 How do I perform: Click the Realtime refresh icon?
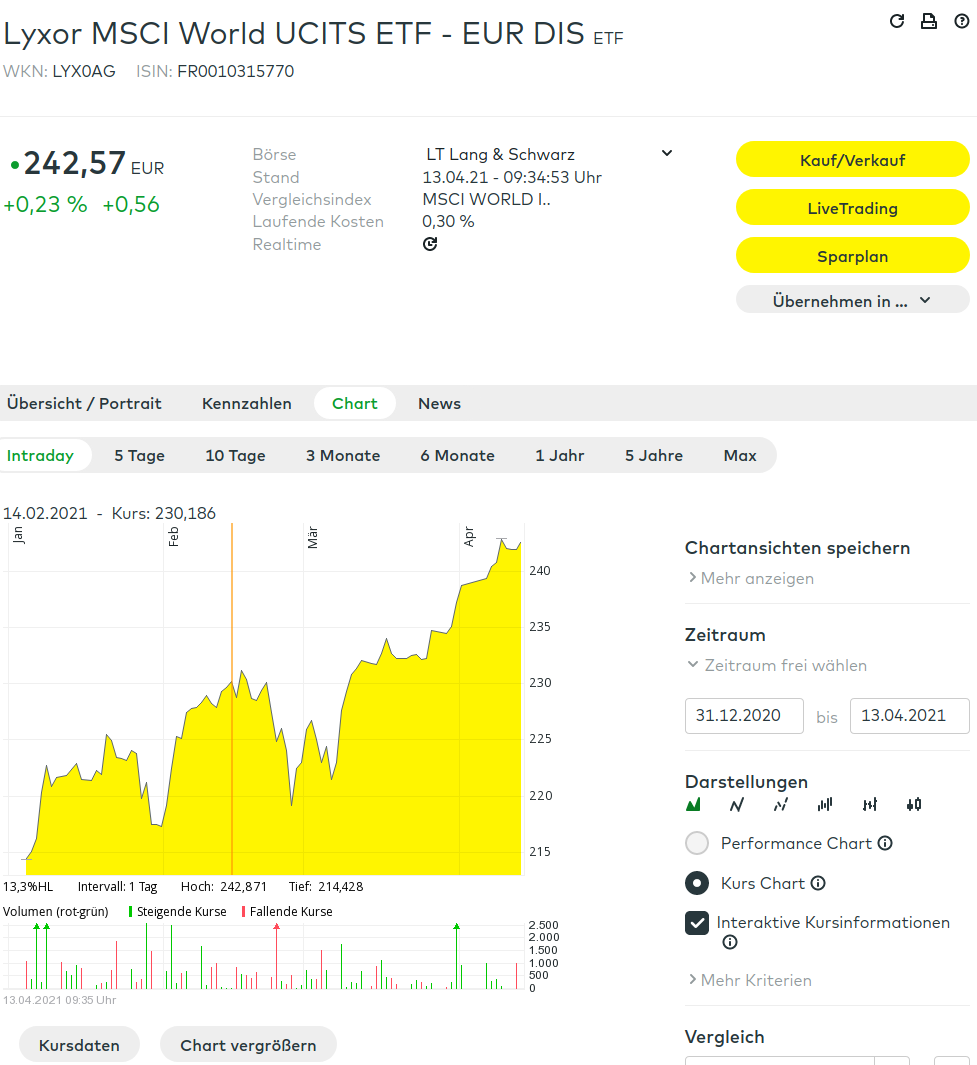[x=430, y=244]
